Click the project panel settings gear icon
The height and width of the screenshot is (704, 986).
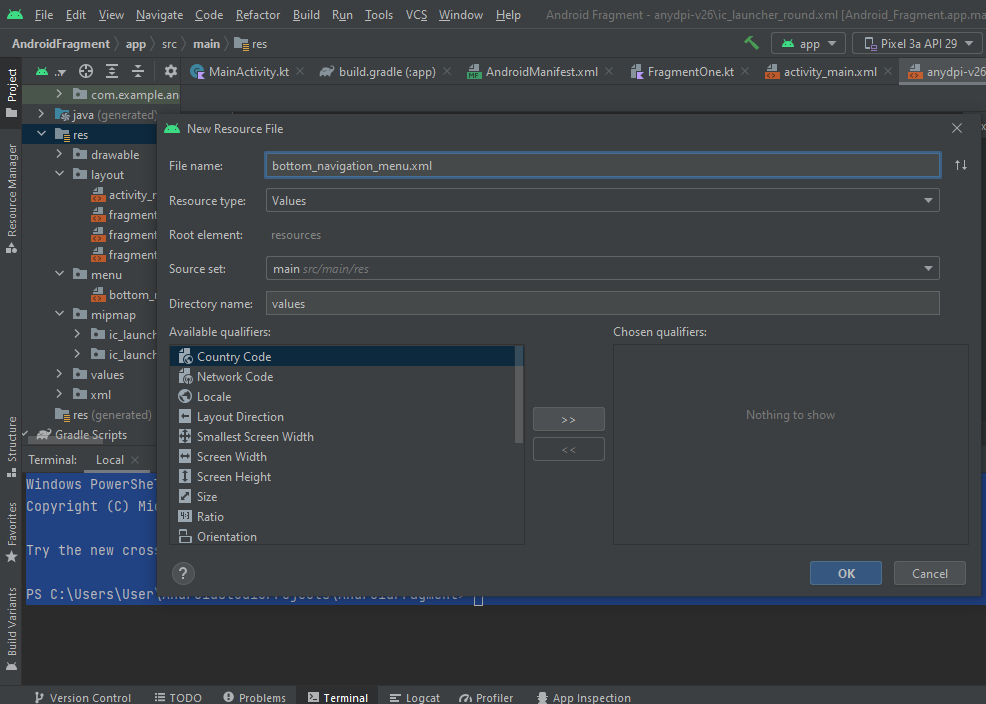tap(170, 71)
